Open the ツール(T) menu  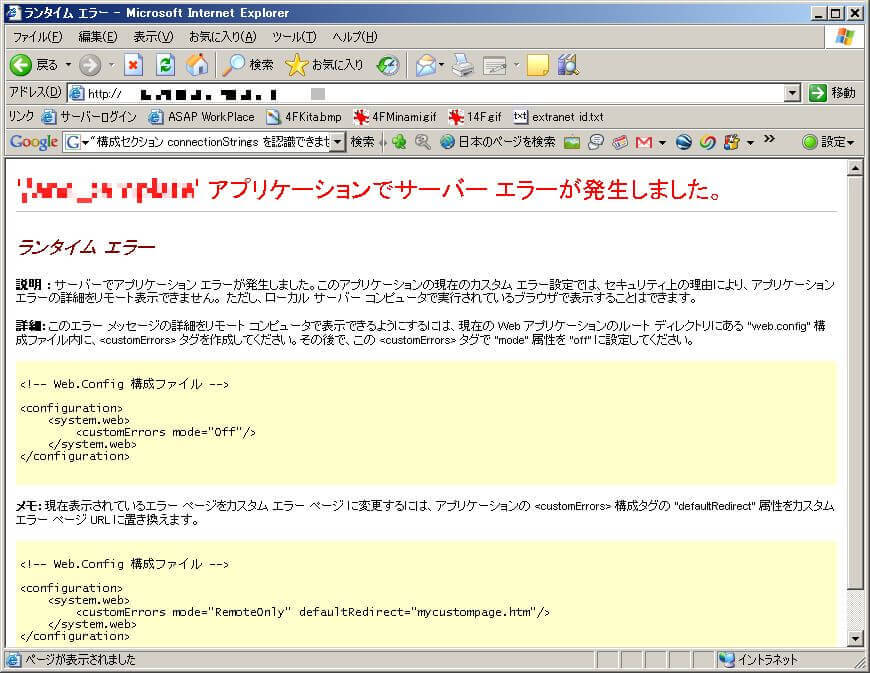(x=293, y=37)
